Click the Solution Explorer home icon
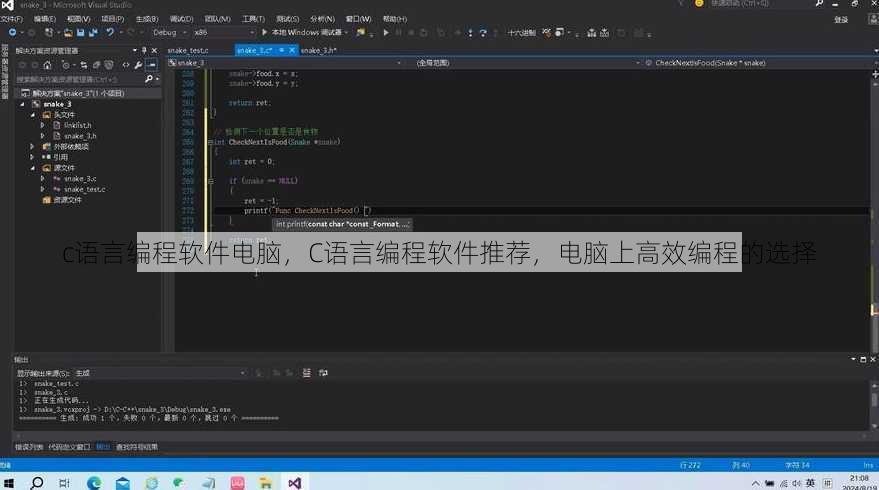879x490 pixels. tap(48, 65)
